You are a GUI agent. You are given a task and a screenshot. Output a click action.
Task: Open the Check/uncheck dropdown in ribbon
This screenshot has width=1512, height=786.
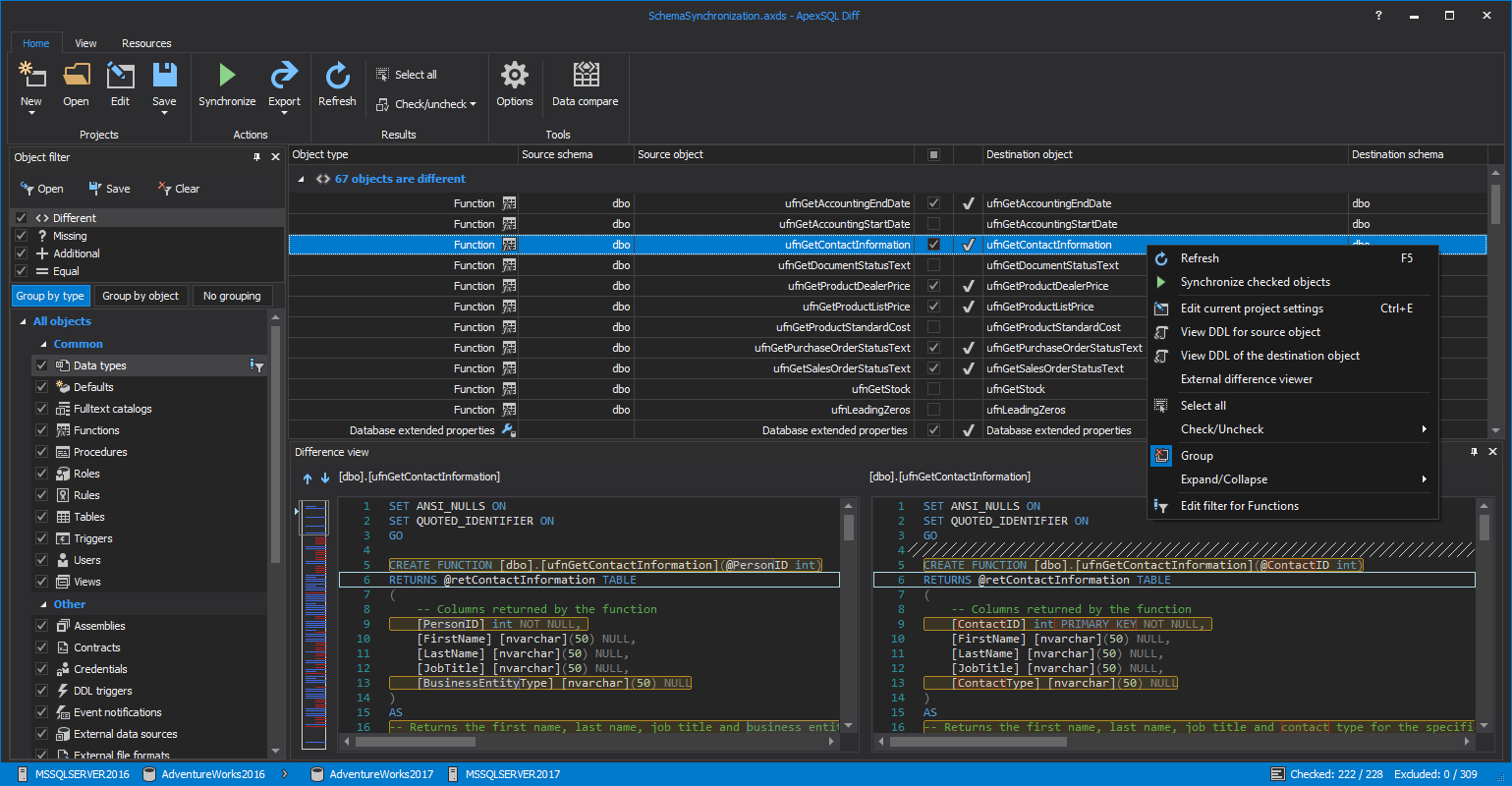[x=426, y=104]
